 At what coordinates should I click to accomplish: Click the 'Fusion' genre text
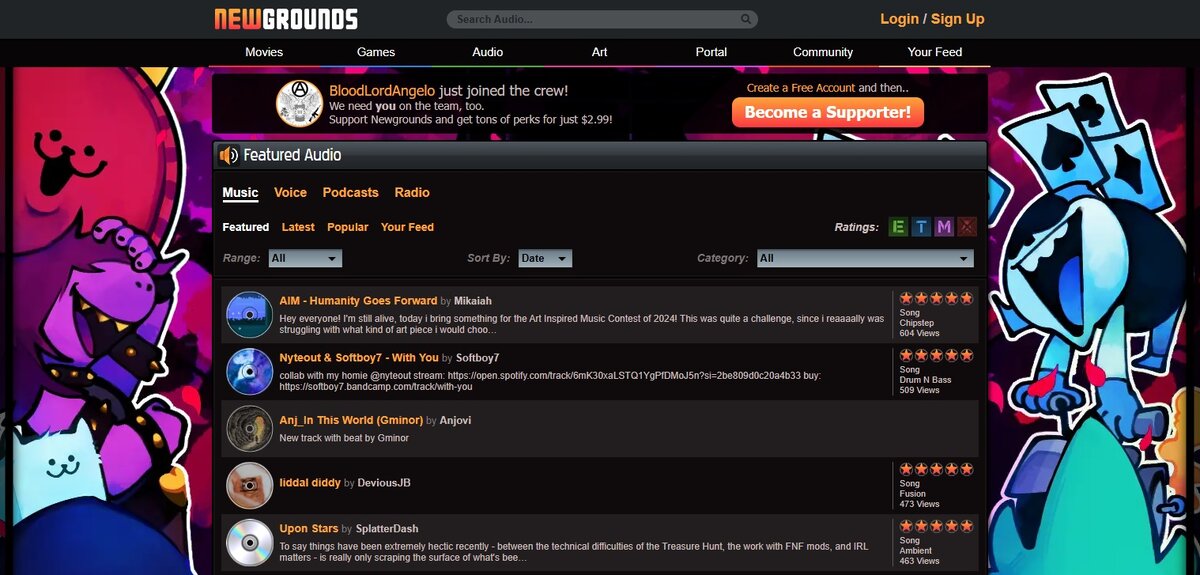913,494
